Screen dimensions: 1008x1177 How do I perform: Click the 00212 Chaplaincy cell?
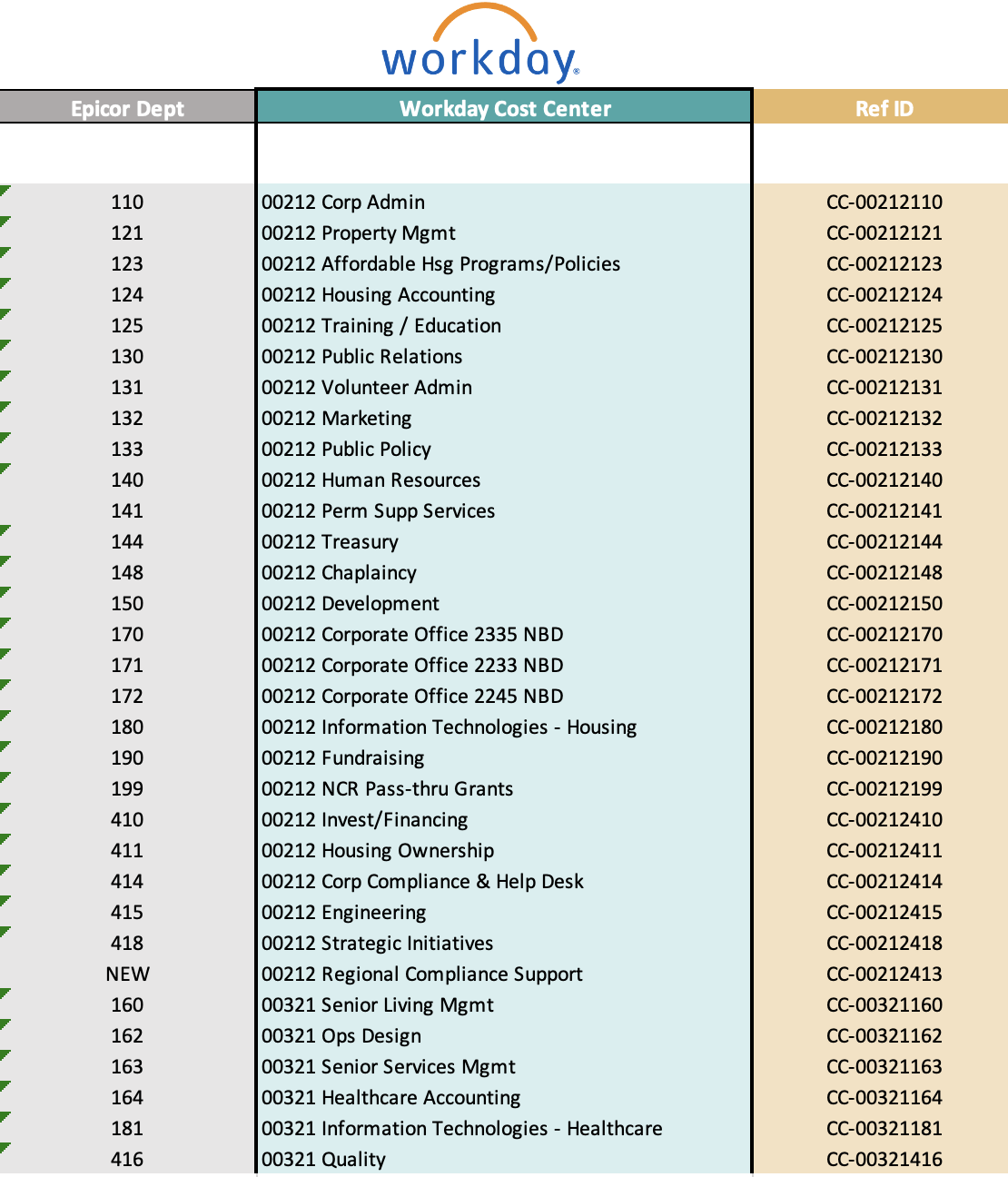(505, 572)
